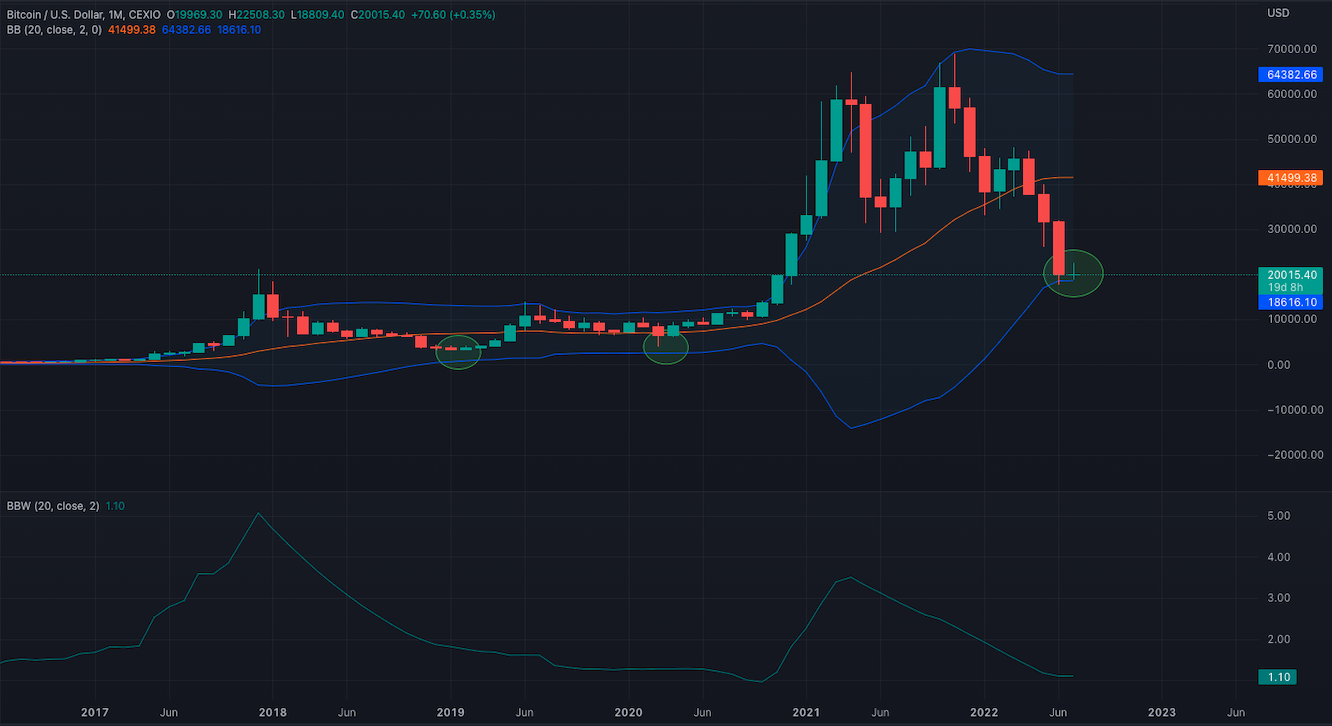Click the orange 41499.38 price-axis tag
Viewport: 1332px width, 726px height.
click(1291, 178)
